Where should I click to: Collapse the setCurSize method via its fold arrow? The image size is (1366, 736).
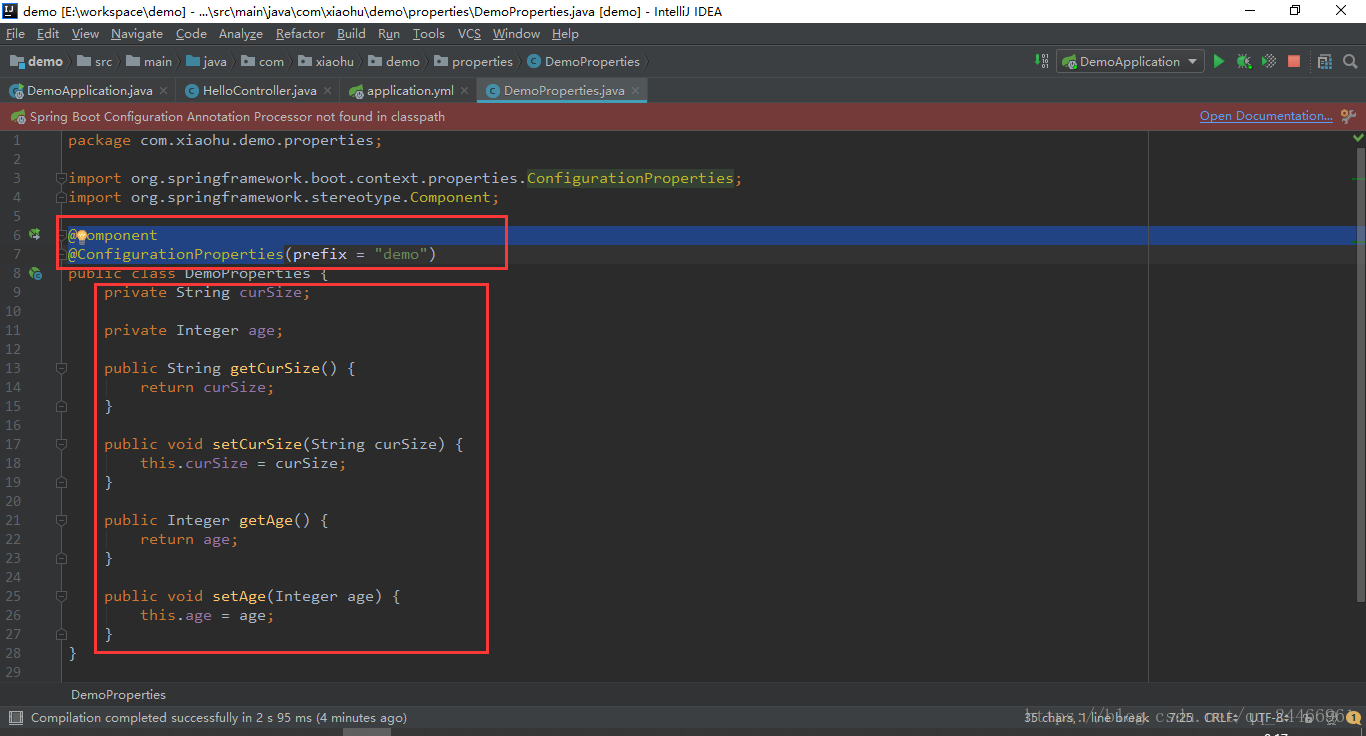click(60, 444)
